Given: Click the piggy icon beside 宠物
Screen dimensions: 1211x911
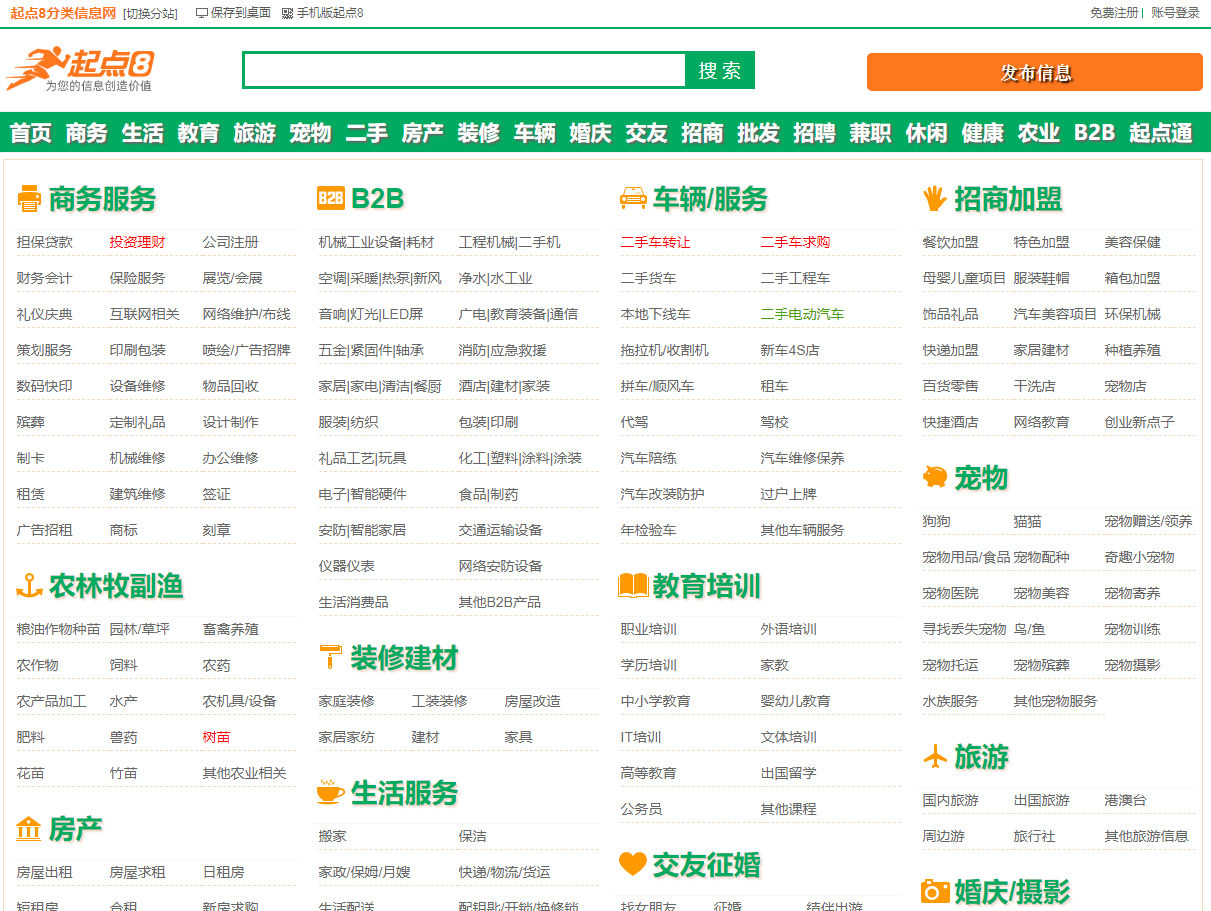Looking at the screenshot, I should pos(933,477).
